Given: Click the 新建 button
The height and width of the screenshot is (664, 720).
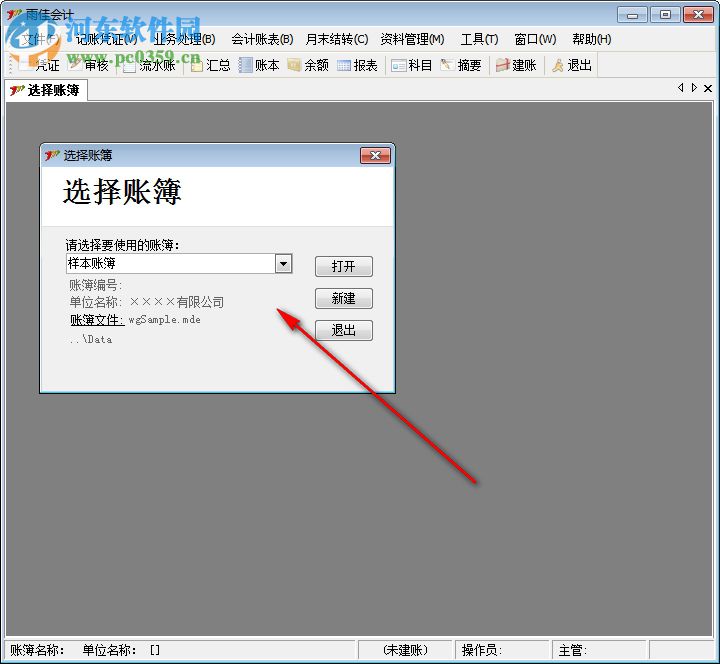Looking at the screenshot, I should point(343,298).
